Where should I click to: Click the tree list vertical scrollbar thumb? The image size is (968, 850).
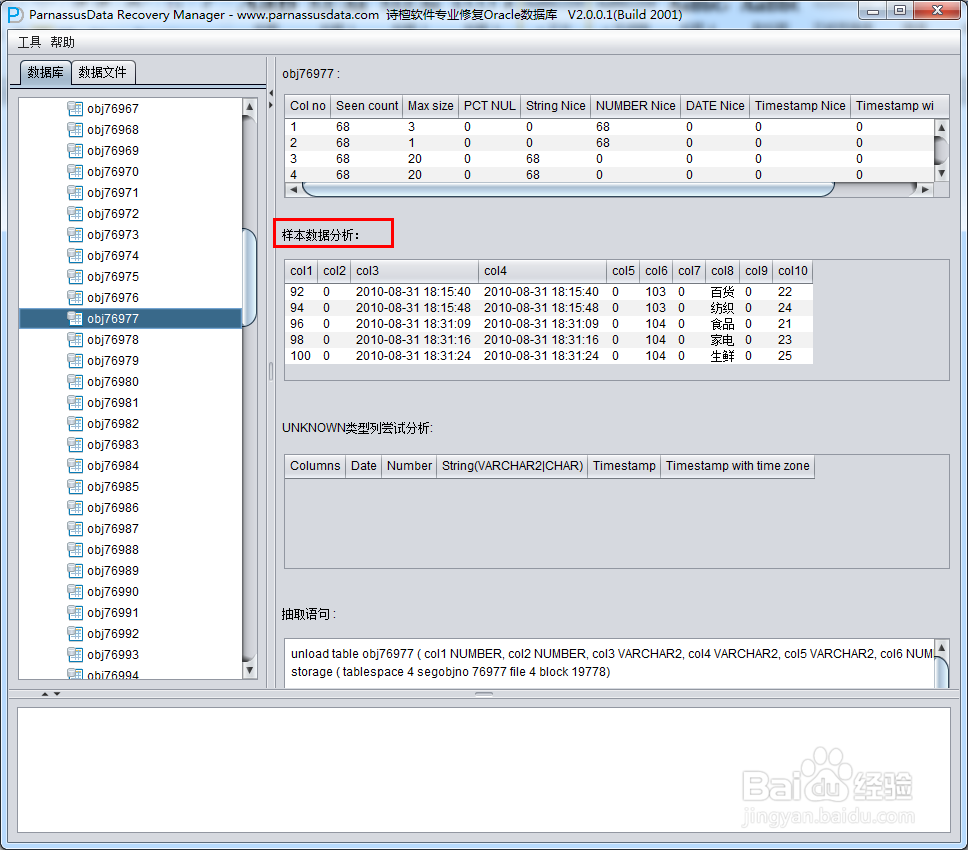249,277
